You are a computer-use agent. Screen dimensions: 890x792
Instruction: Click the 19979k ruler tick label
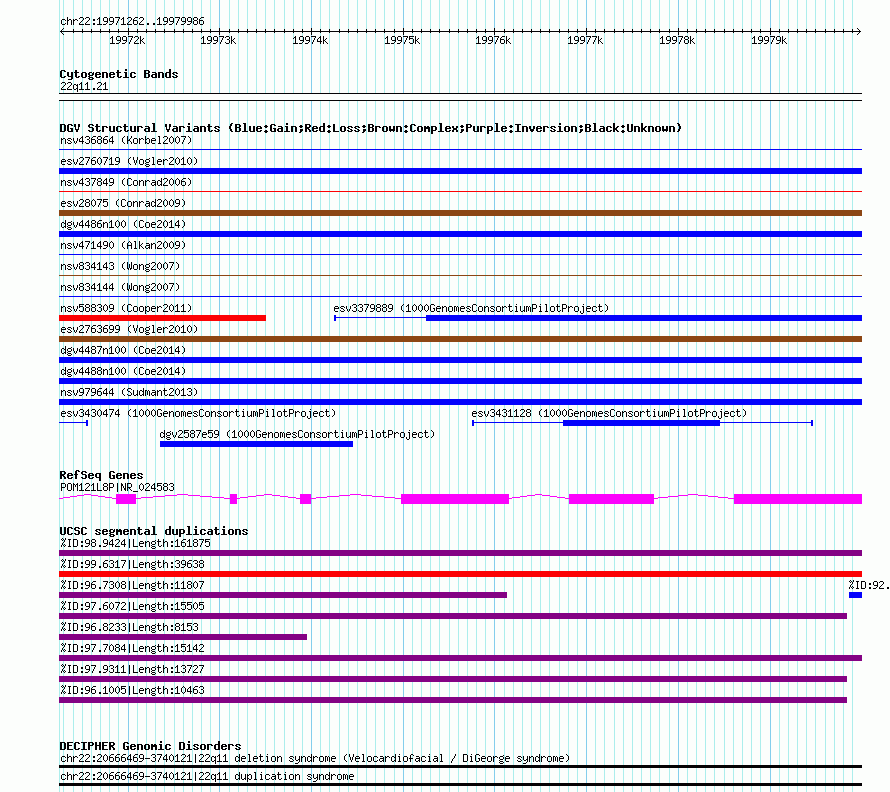[x=769, y=40]
